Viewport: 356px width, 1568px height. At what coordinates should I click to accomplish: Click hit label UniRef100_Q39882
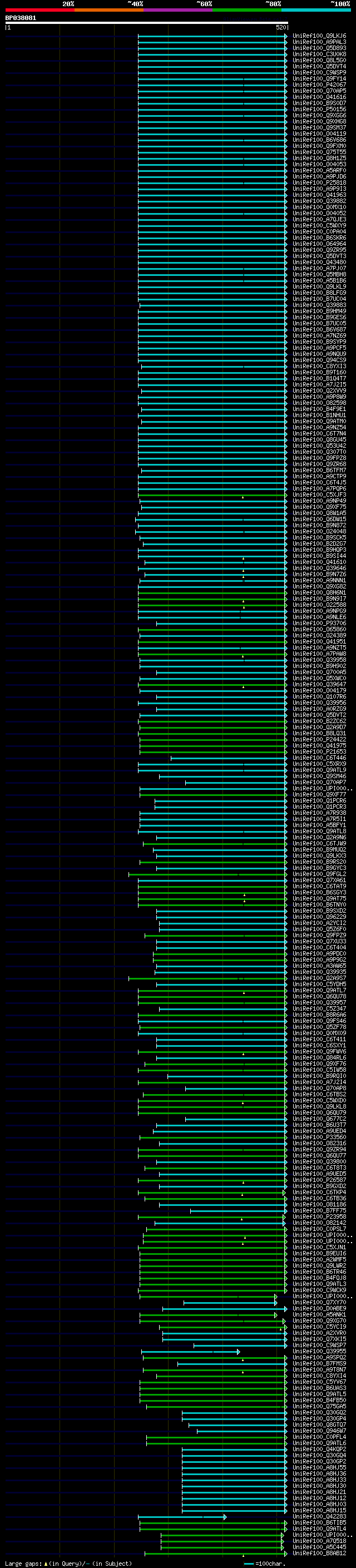pyautogui.click(x=319, y=201)
